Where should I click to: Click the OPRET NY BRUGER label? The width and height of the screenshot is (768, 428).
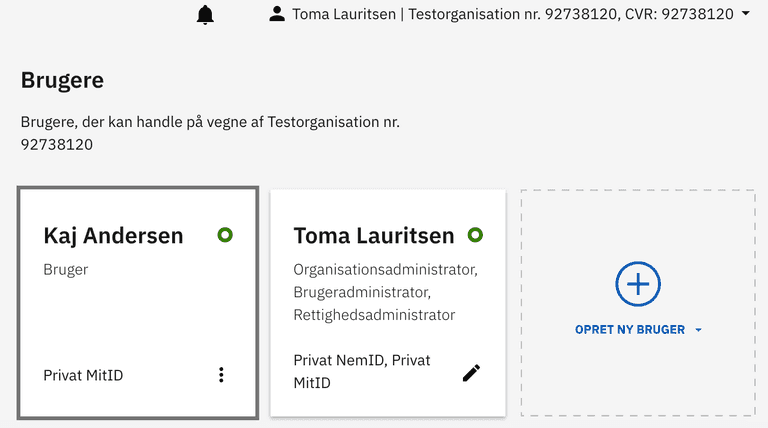(629, 330)
